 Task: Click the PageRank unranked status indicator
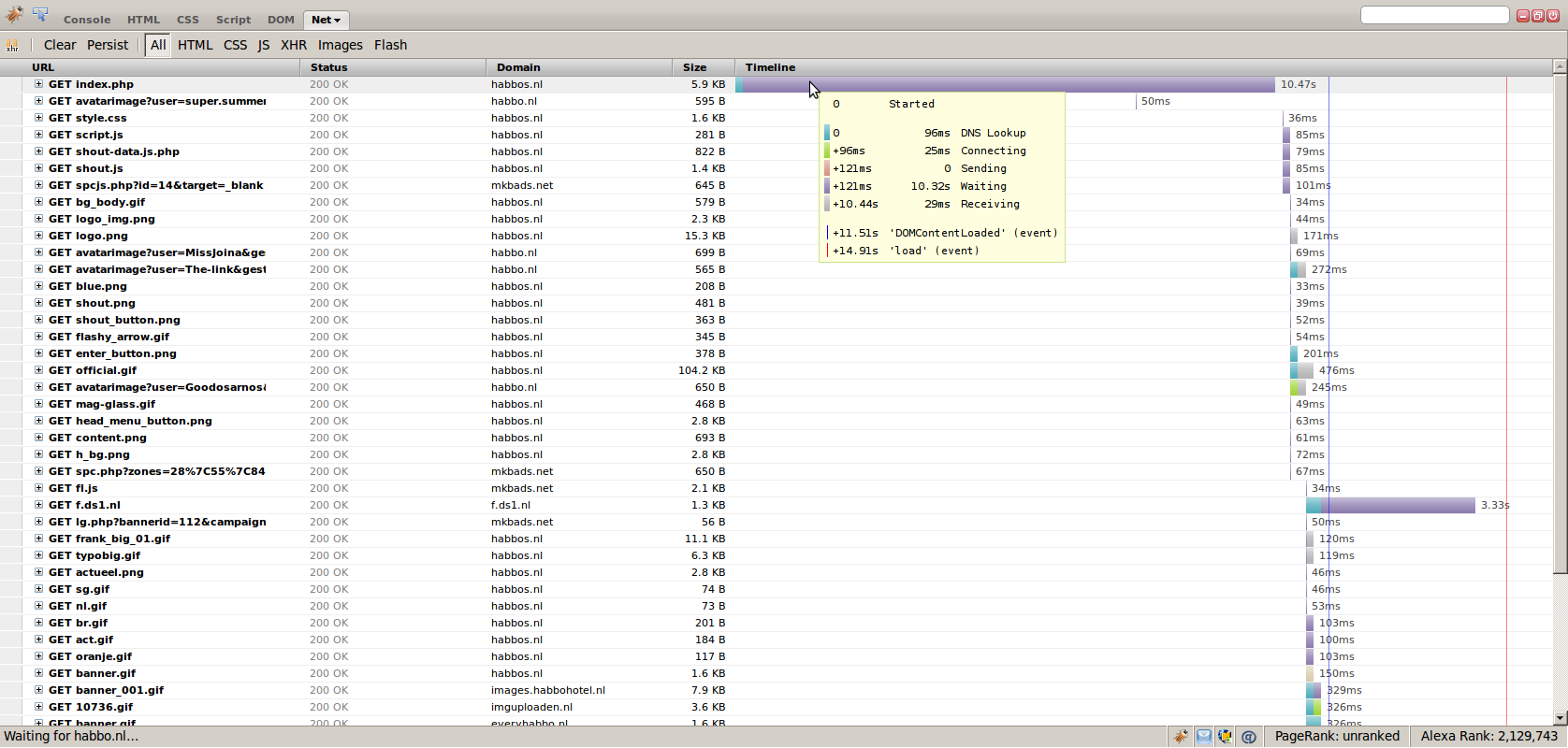[x=1337, y=737]
